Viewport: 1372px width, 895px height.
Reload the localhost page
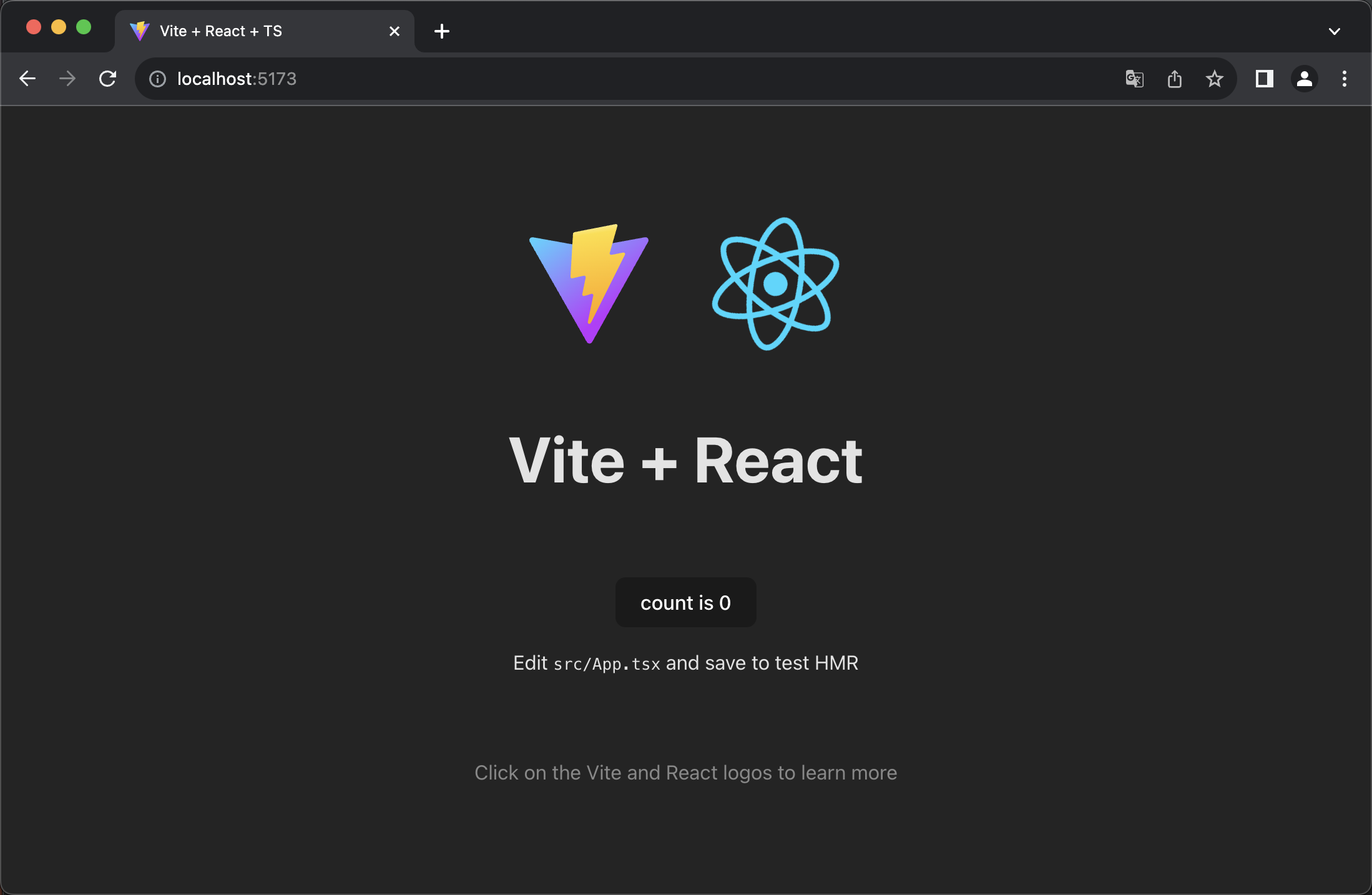point(108,79)
